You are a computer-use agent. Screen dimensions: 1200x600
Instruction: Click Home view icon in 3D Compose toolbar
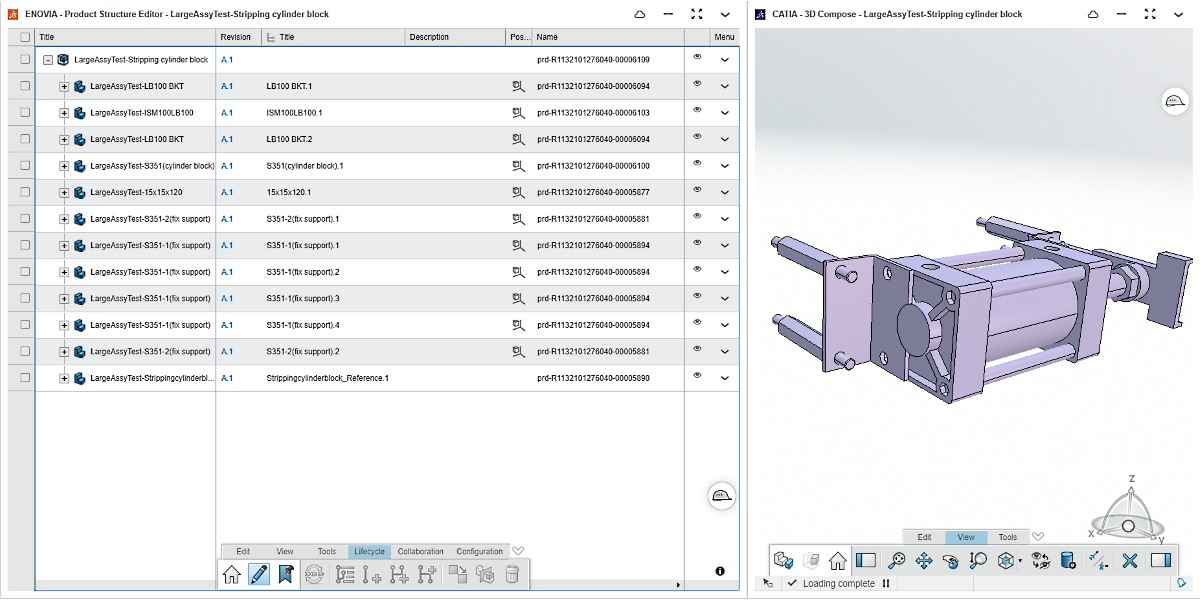coord(838,561)
